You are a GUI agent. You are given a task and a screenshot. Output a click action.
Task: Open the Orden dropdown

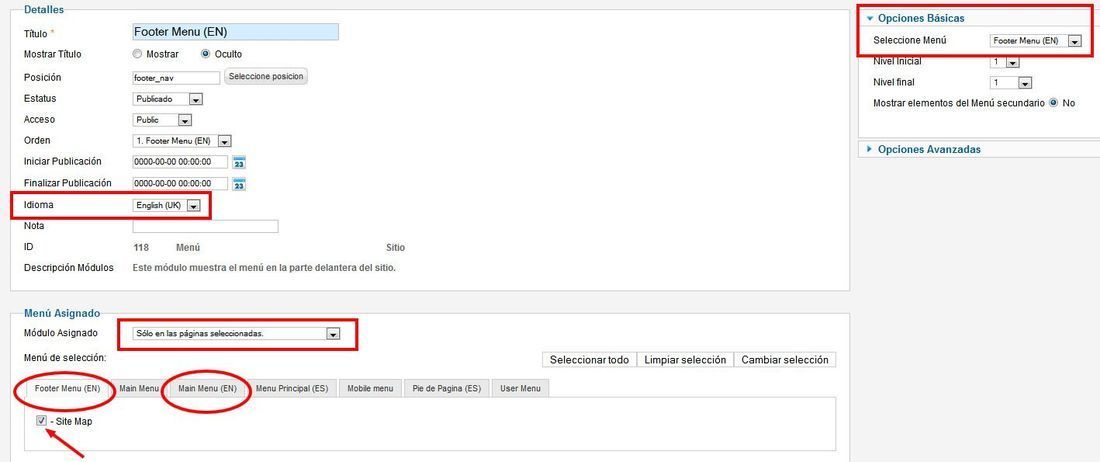pyautogui.click(x=182, y=141)
